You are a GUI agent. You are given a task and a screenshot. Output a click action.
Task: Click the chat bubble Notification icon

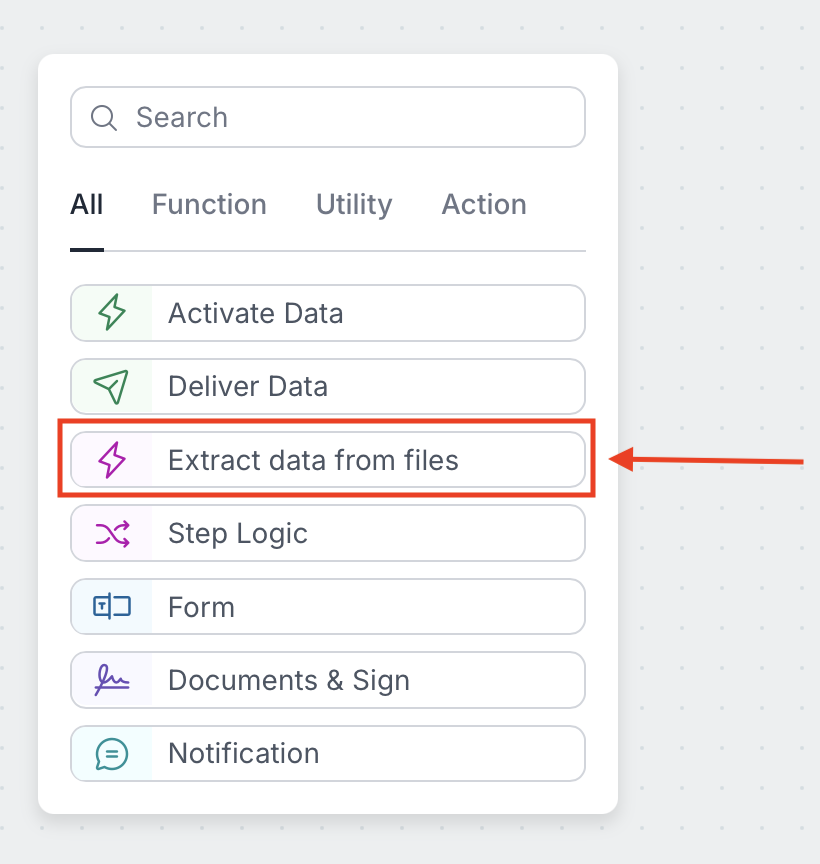click(112, 753)
